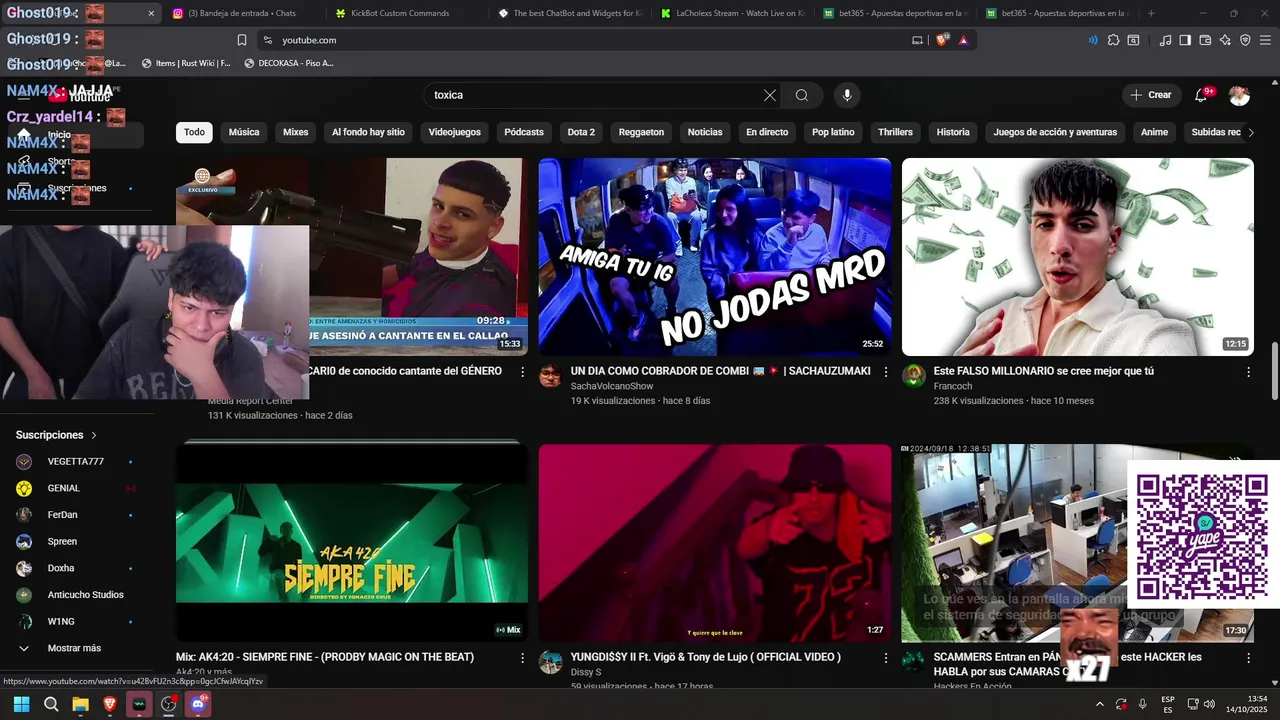
Task: Show hidden system tray icons
Action: click(x=1100, y=704)
